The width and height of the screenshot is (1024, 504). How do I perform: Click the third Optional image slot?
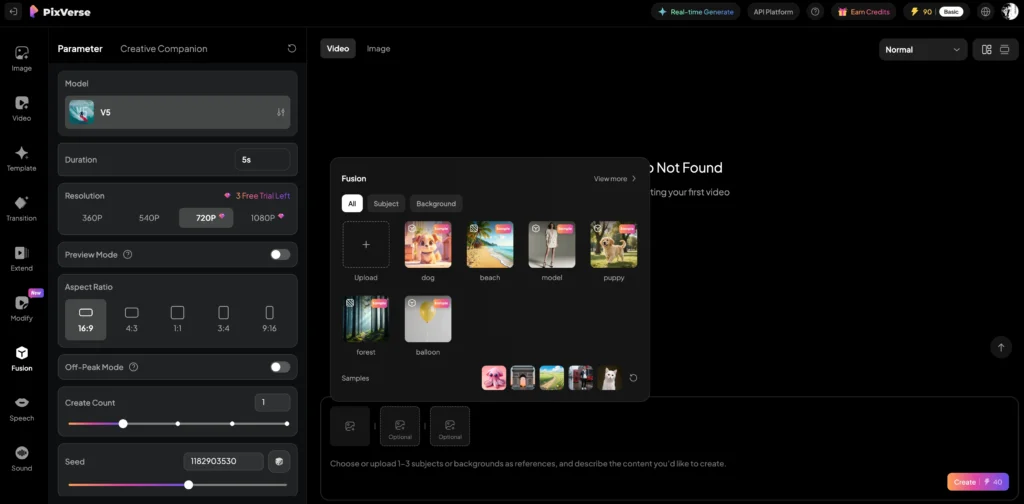click(450, 426)
